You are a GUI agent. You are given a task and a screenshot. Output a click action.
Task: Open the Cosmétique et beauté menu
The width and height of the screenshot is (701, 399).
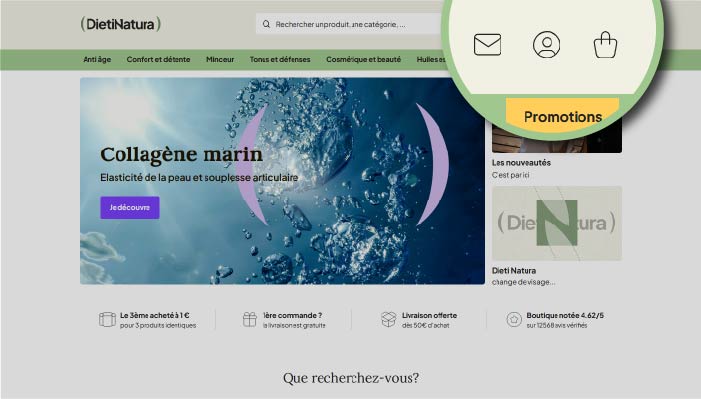(x=363, y=59)
